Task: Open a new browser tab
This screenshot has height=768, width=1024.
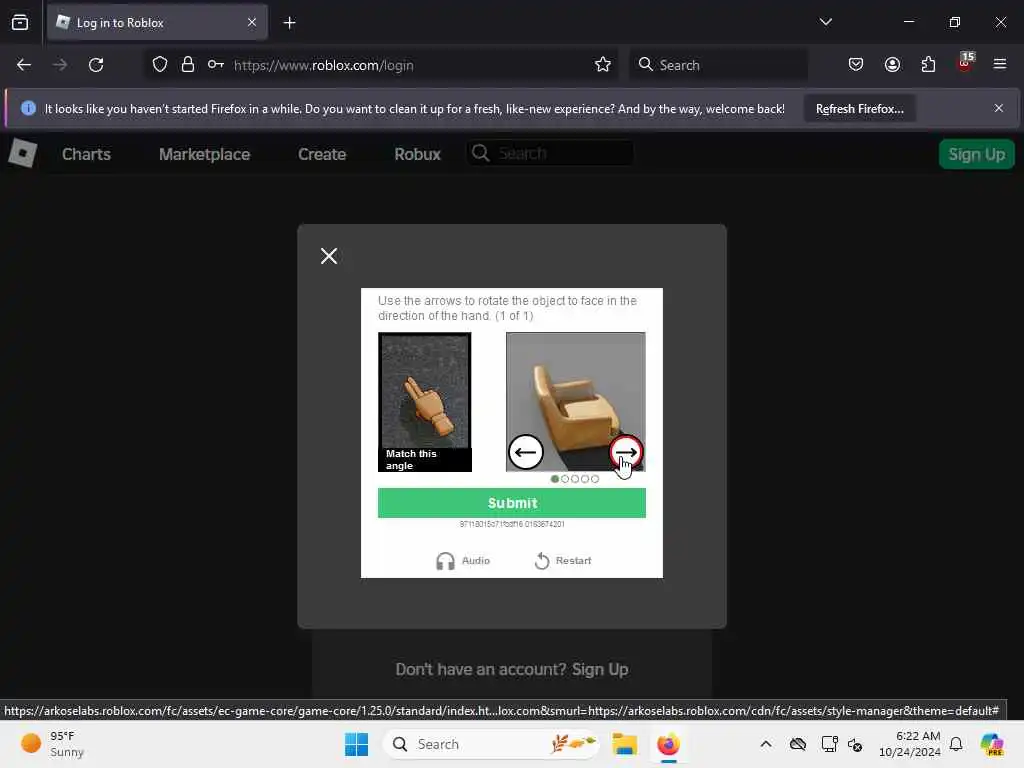Action: point(289,23)
